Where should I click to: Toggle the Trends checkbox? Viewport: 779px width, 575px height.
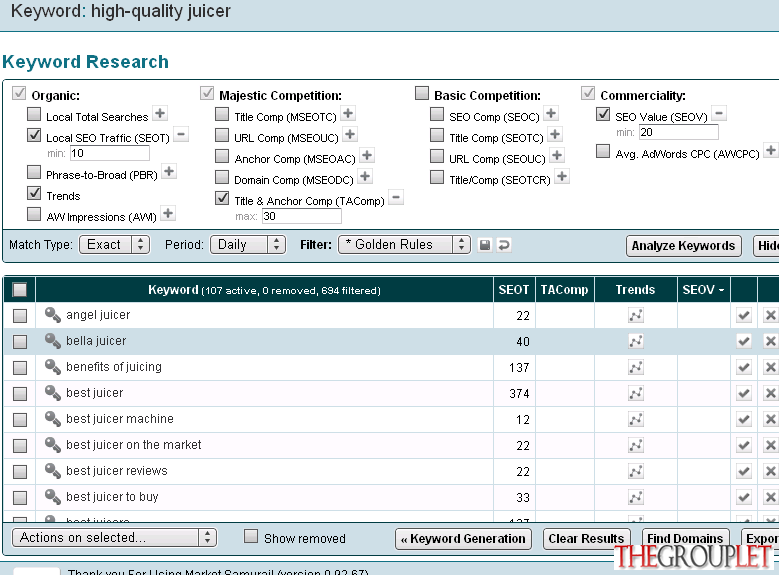34,193
